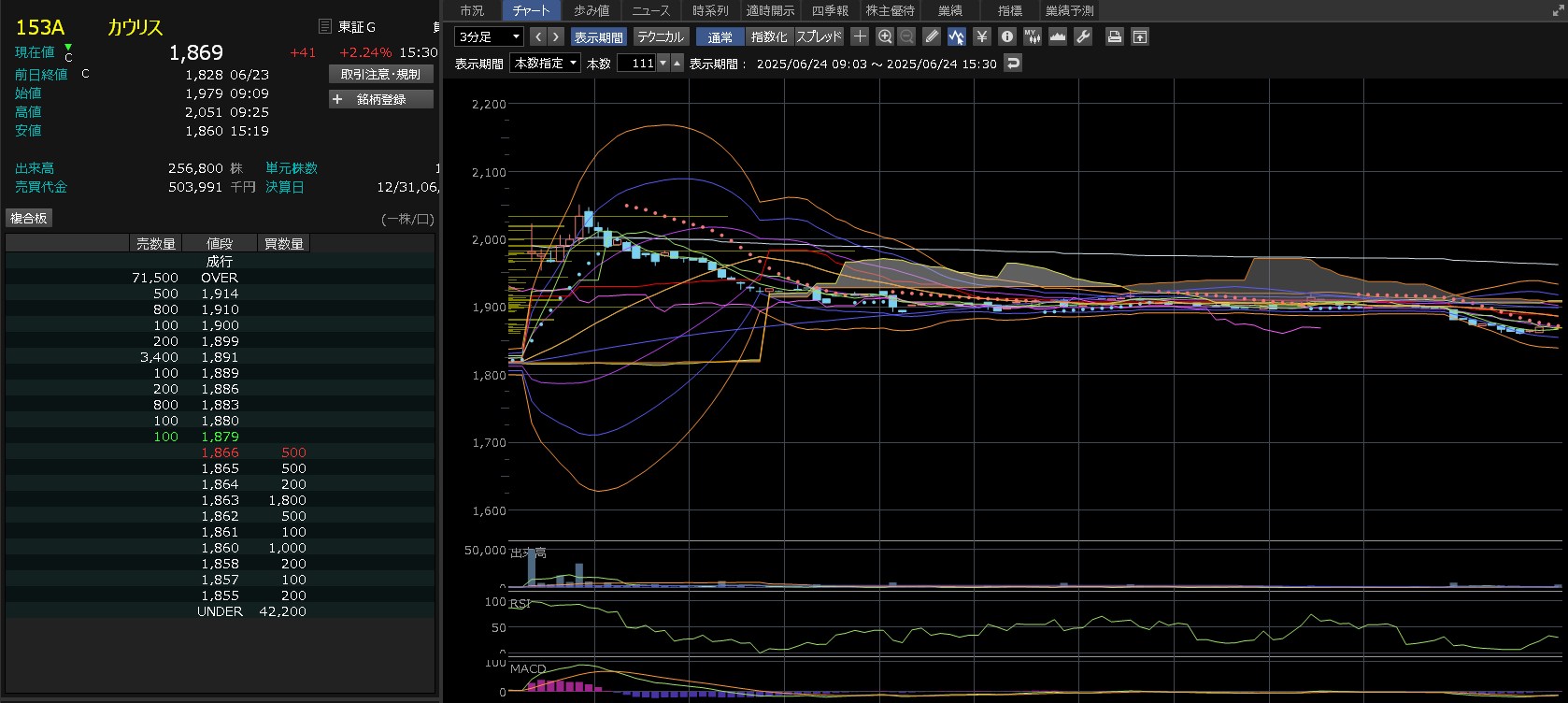Click the 成行 row in order board
The width and height of the screenshot is (1568, 703).
point(221,262)
